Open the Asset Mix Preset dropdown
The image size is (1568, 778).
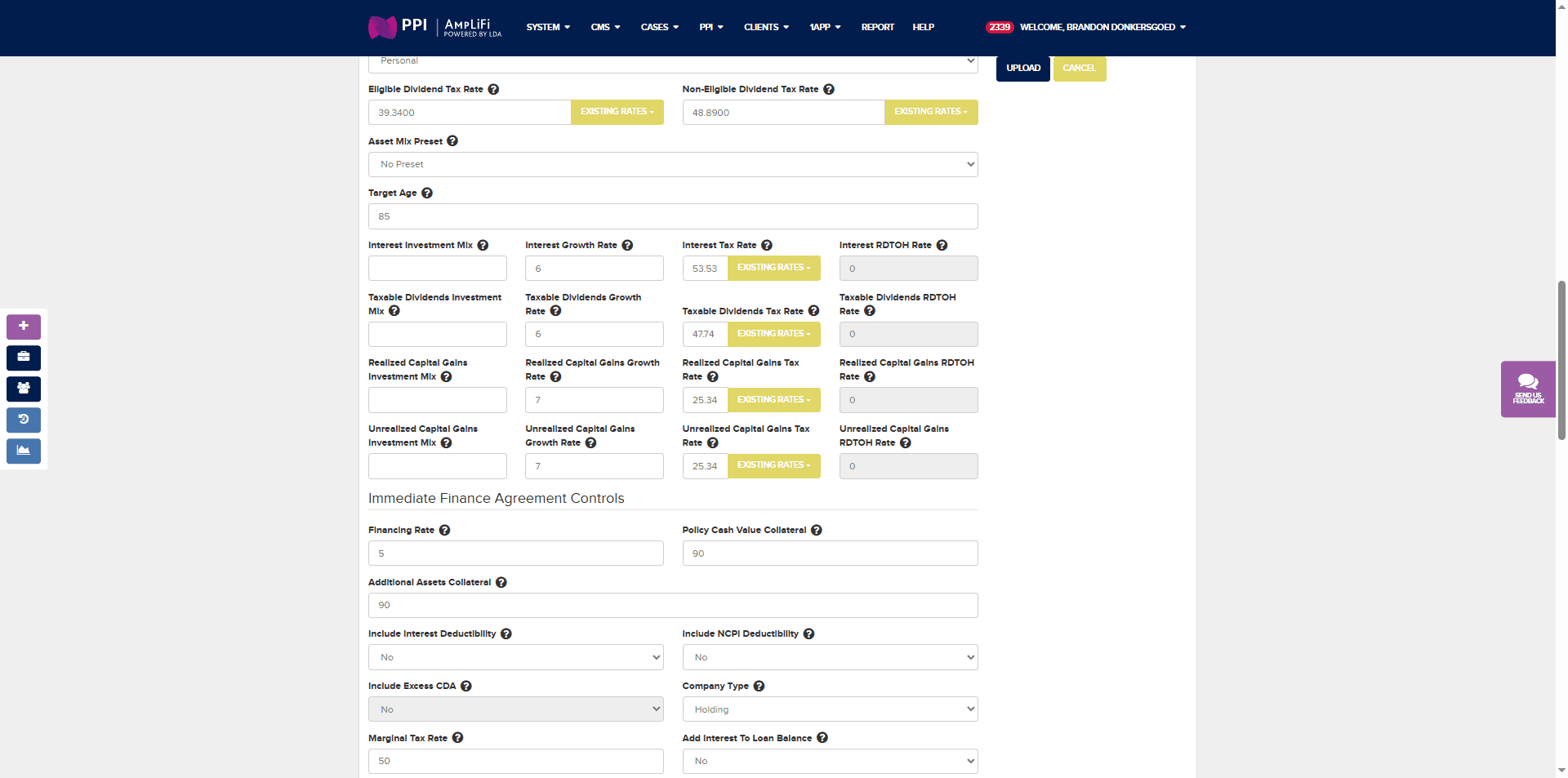(673, 164)
